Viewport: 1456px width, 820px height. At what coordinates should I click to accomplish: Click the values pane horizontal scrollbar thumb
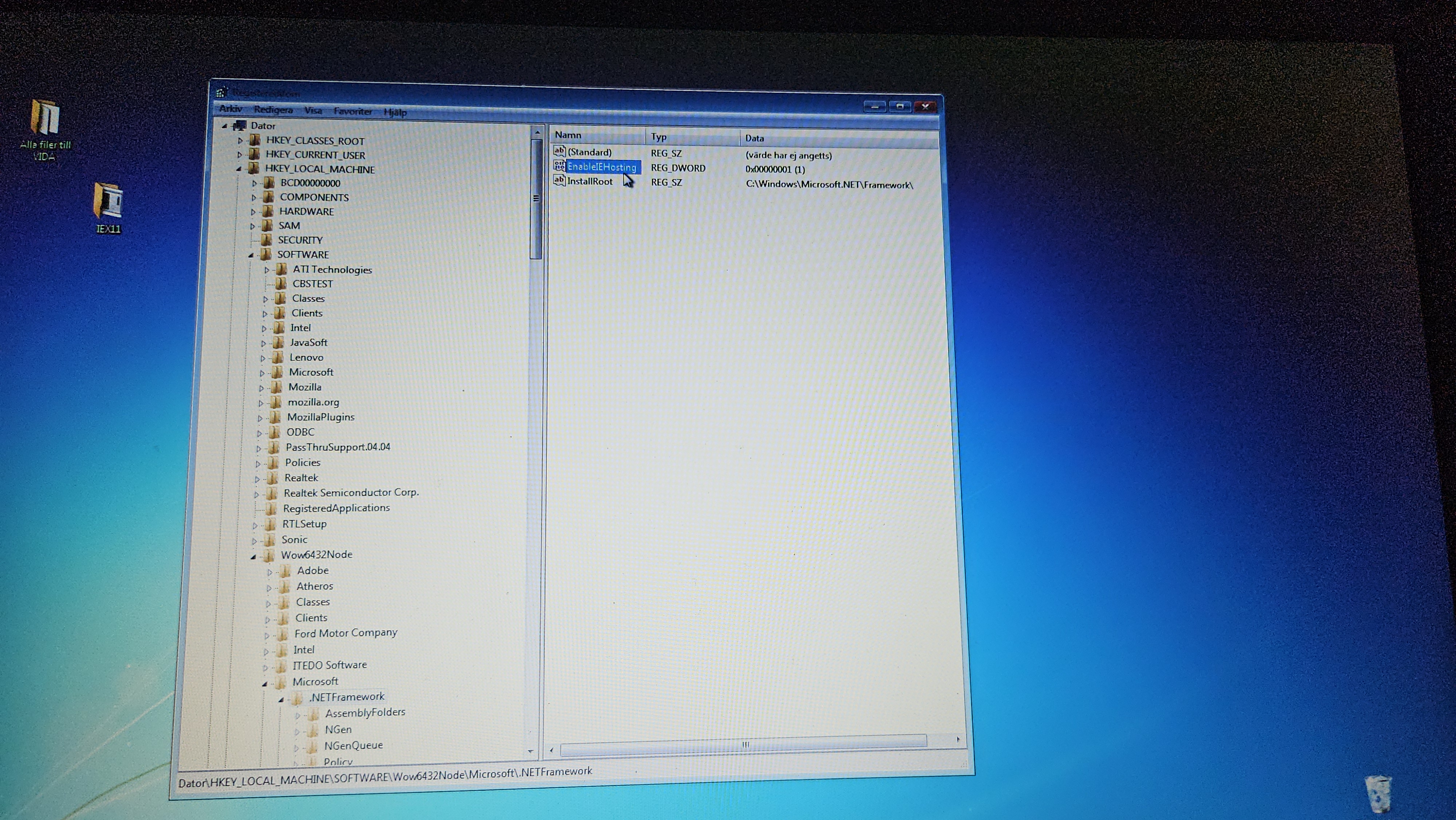(x=744, y=745)
